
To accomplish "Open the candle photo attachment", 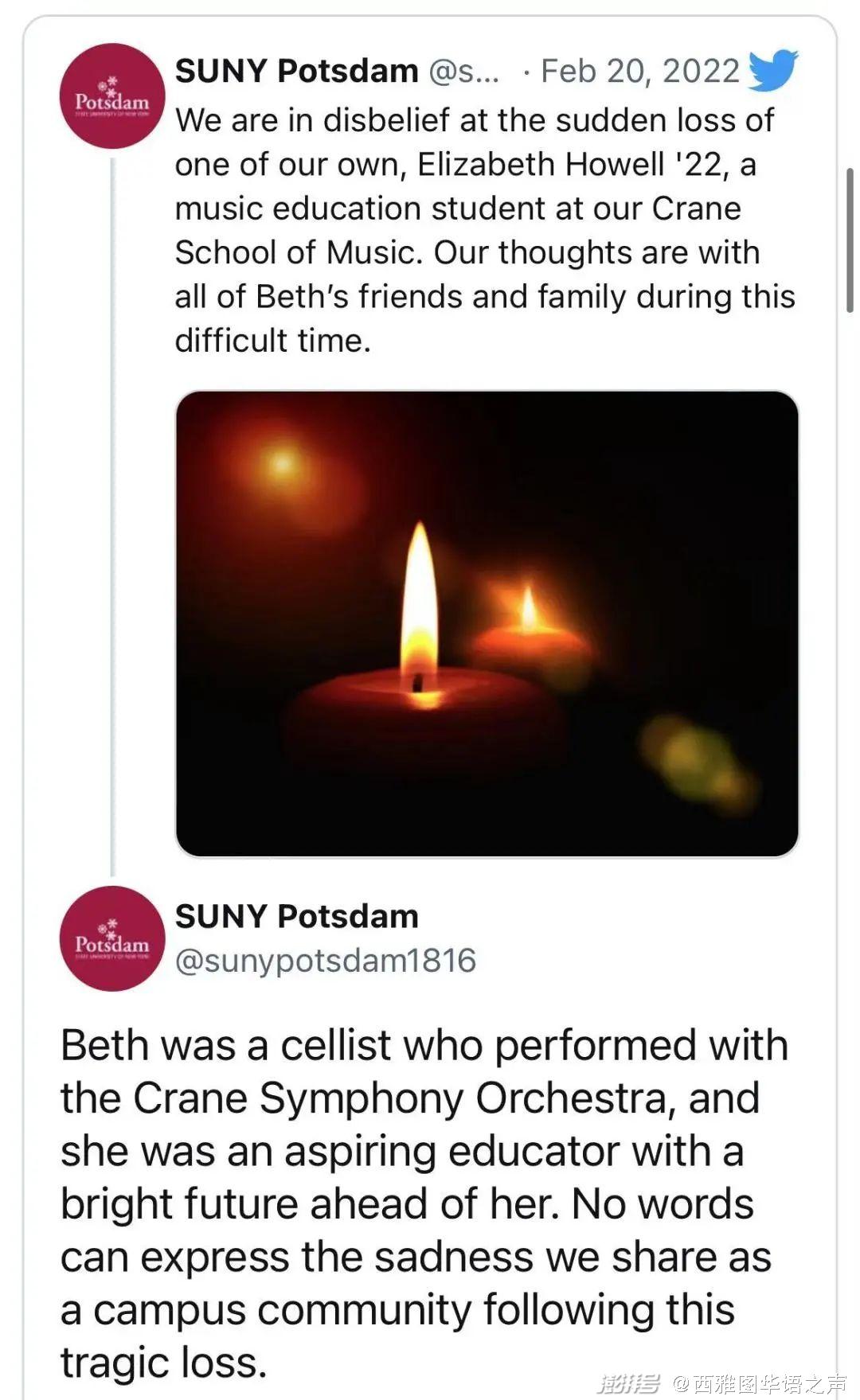I will click(487, 623).
